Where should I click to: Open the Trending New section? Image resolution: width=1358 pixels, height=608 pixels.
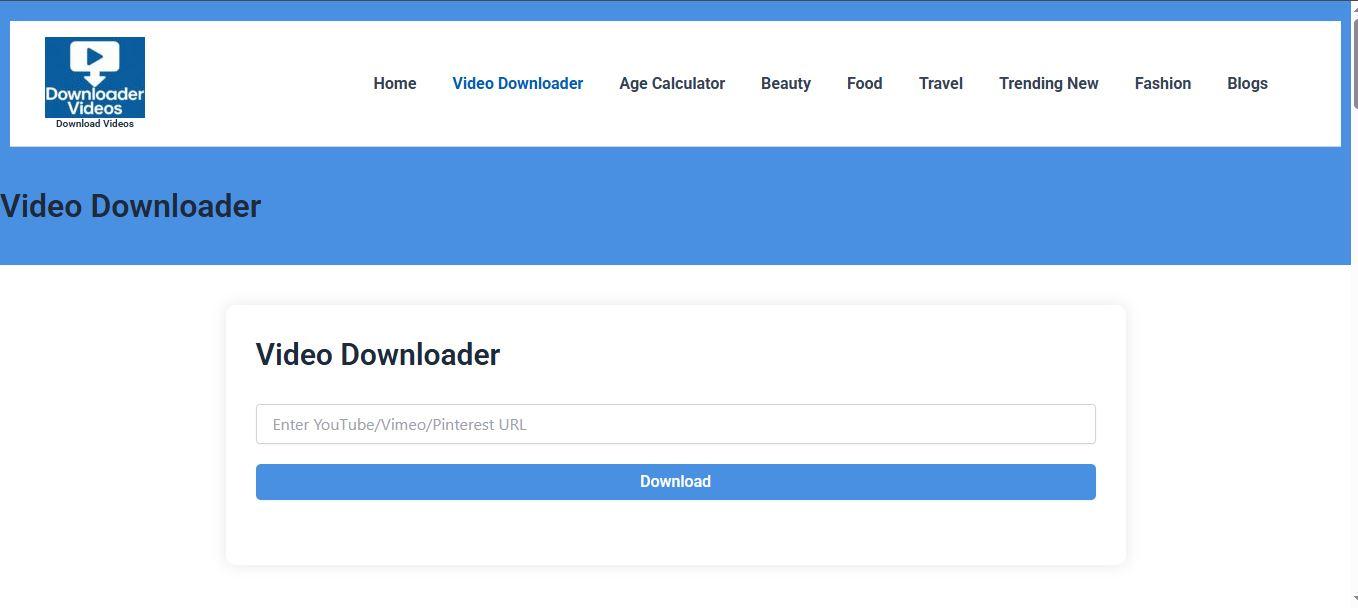[1049, 83]
